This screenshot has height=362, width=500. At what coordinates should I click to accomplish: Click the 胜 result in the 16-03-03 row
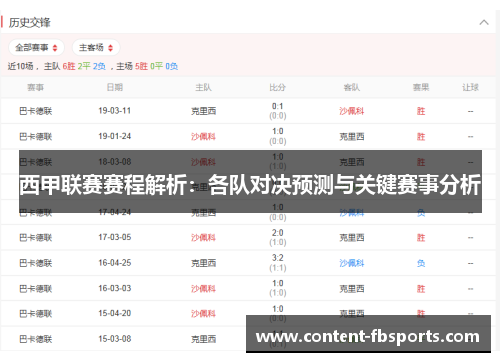pos(421,289)
